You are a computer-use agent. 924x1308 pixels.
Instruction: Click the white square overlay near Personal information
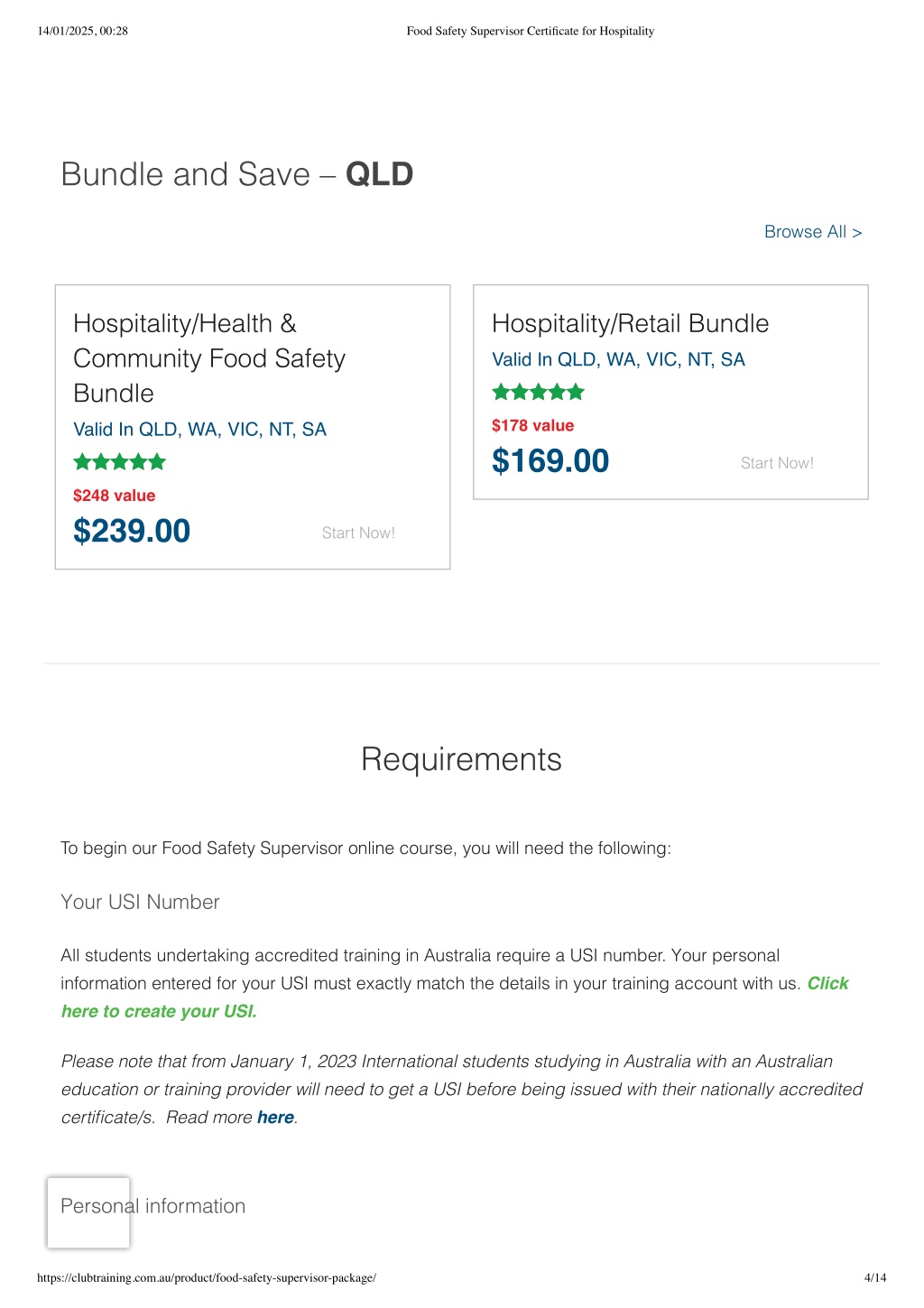tap(88, 1212)
